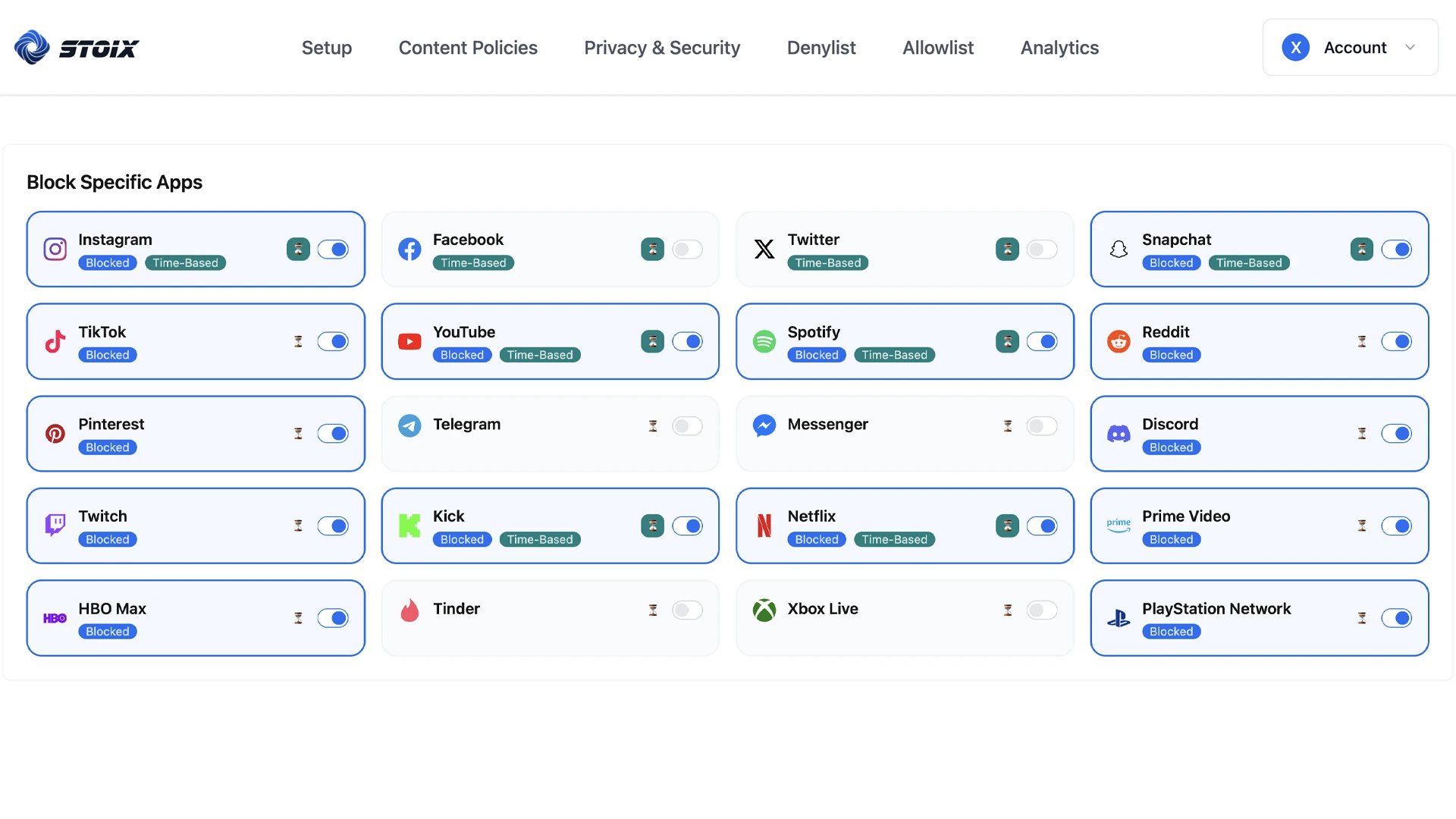
Task: Click the Time-Based badge on Netflix
Action: click(x=894, y=539)
